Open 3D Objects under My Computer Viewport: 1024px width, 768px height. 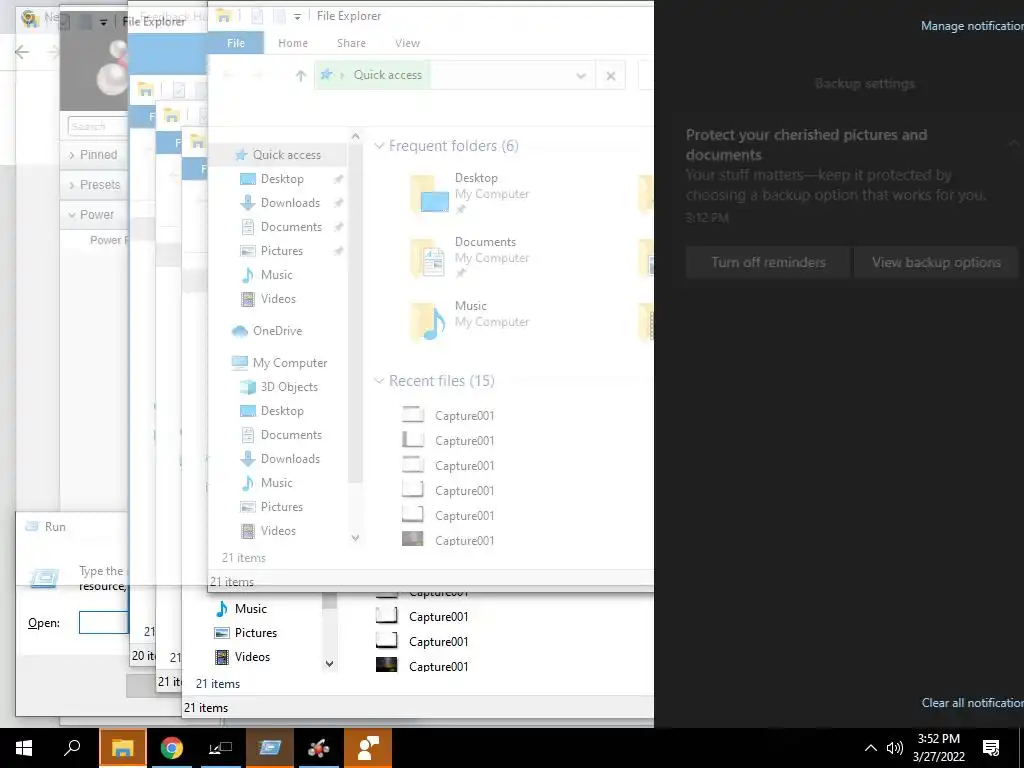coord(289,387)
